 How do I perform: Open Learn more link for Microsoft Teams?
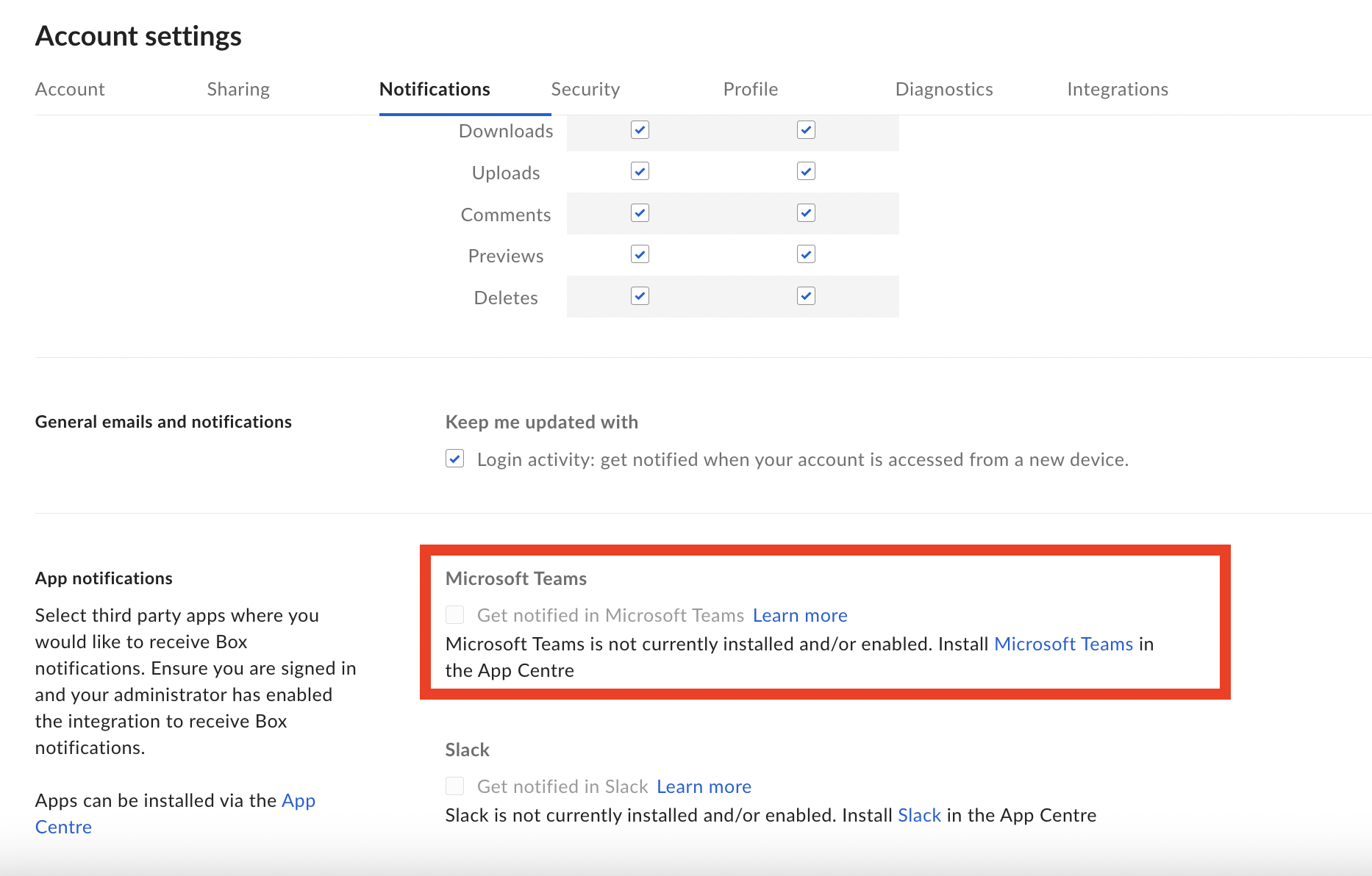800,615
